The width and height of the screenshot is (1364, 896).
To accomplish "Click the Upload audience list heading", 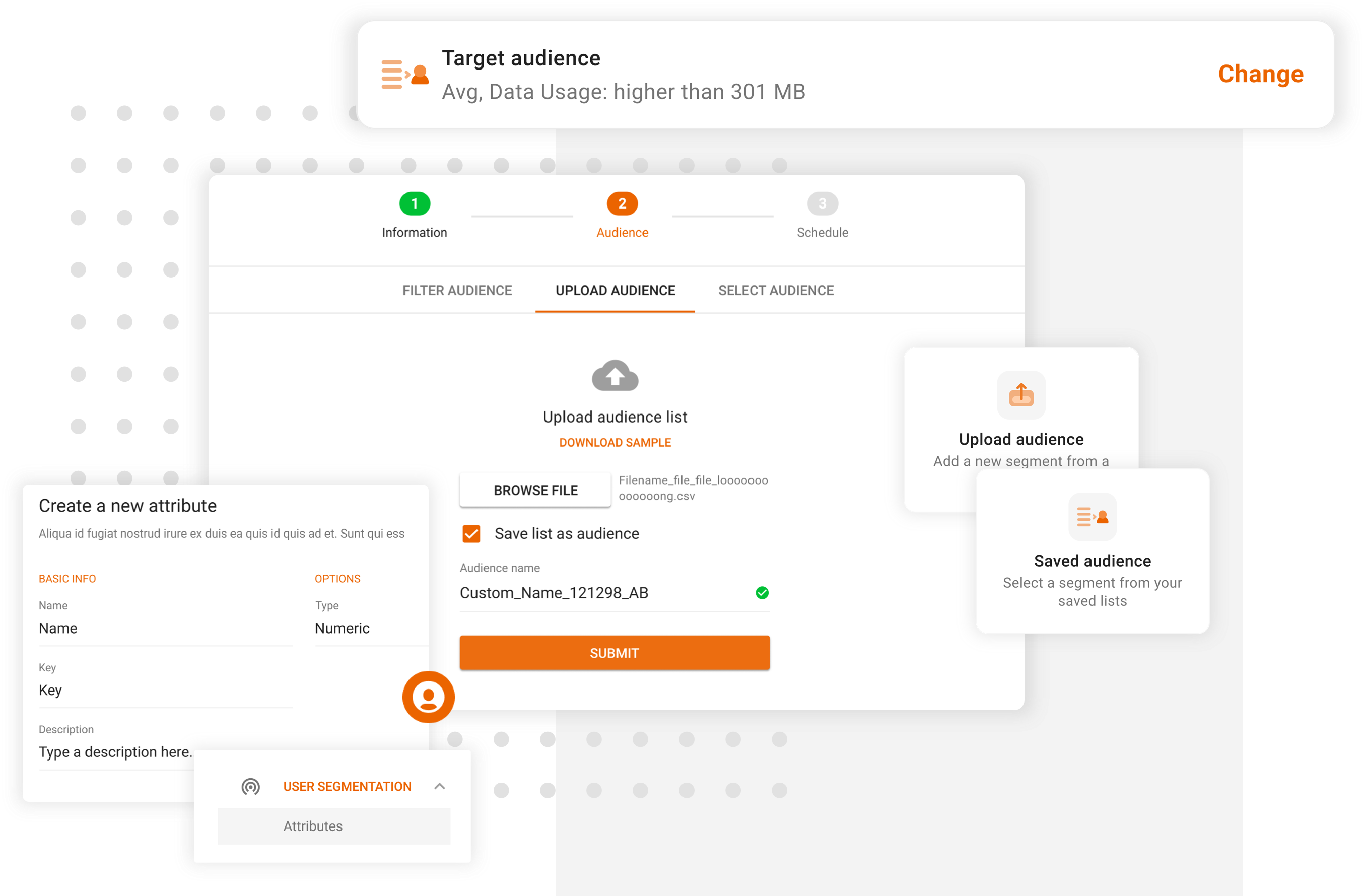I will point(615,417).
